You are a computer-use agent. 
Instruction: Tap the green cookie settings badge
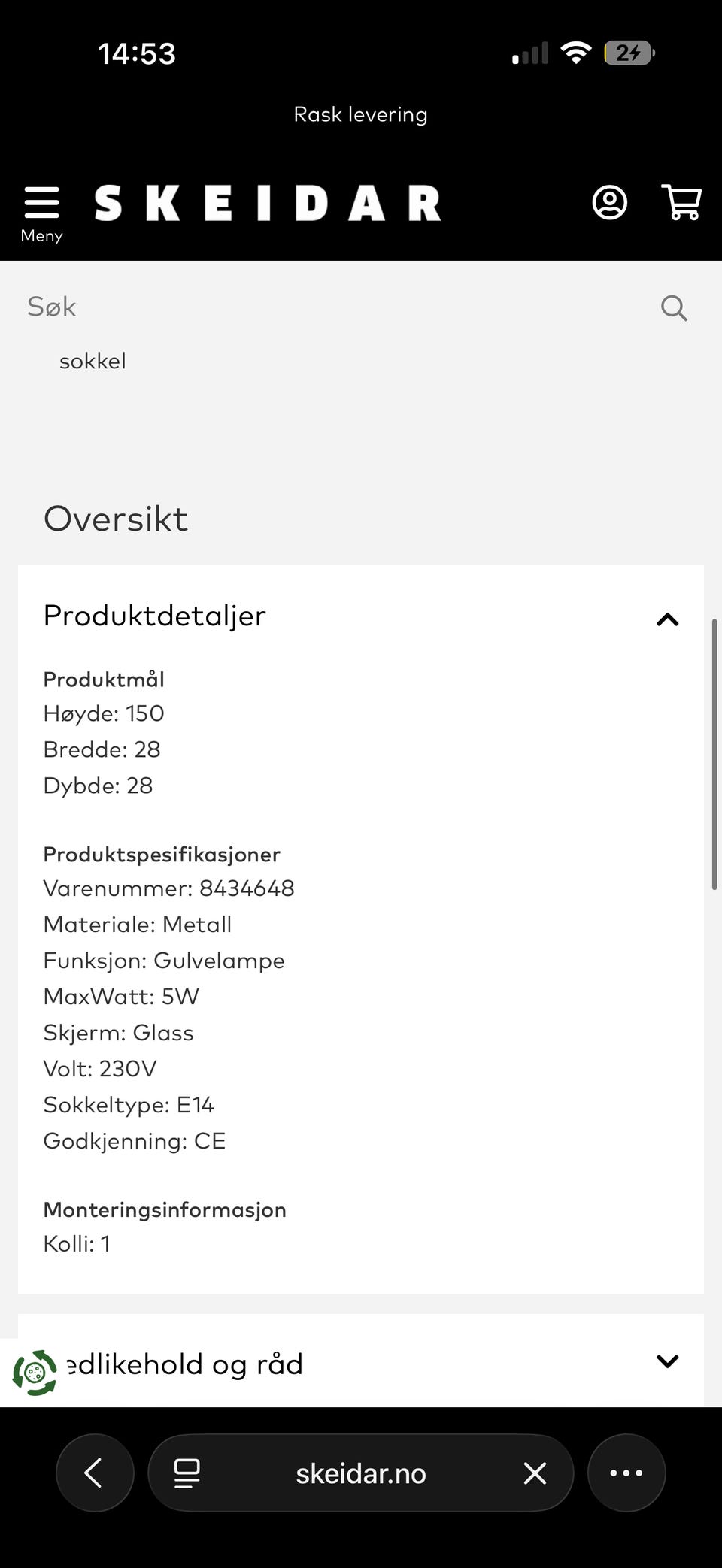[35, 1373]
